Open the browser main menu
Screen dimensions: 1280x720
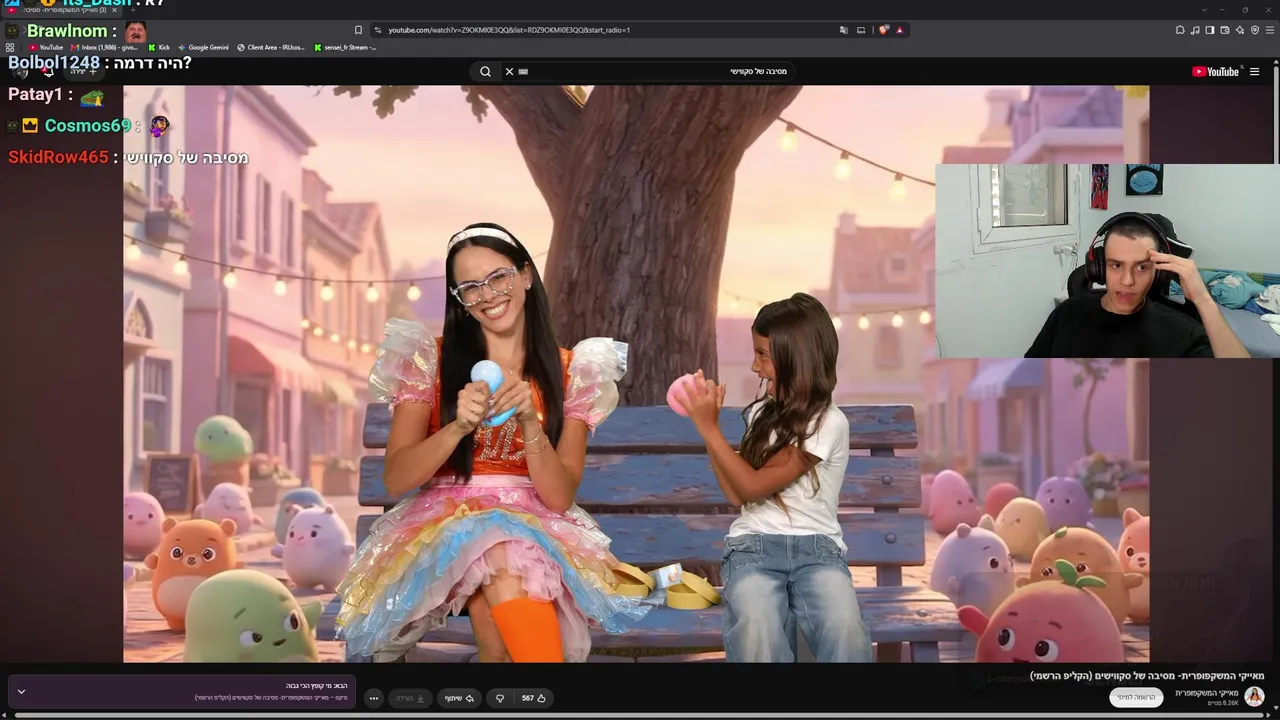pyautogui.click(x=1270, y=30)
